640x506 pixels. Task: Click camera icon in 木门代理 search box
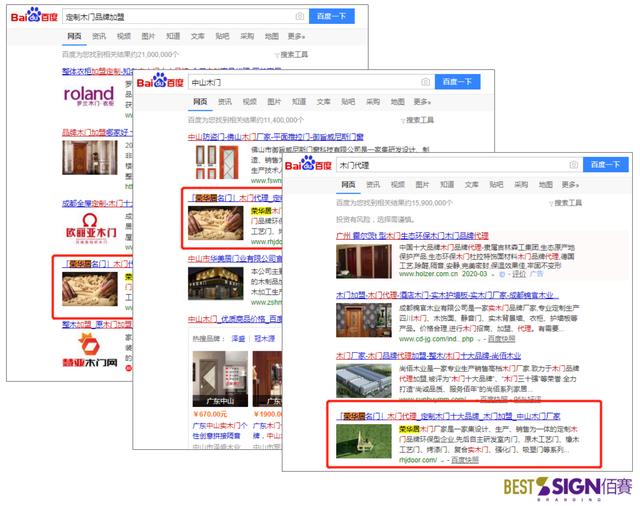573,165
